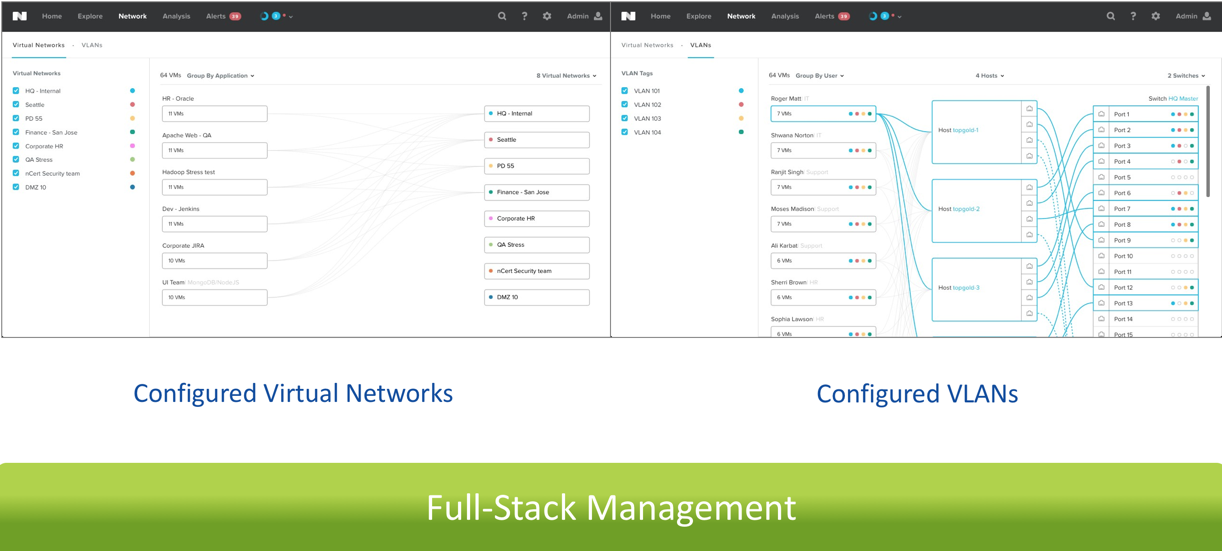Uncheck the PD 55 checkbox in sidebar
The image size is (1222, 551).
16,118
